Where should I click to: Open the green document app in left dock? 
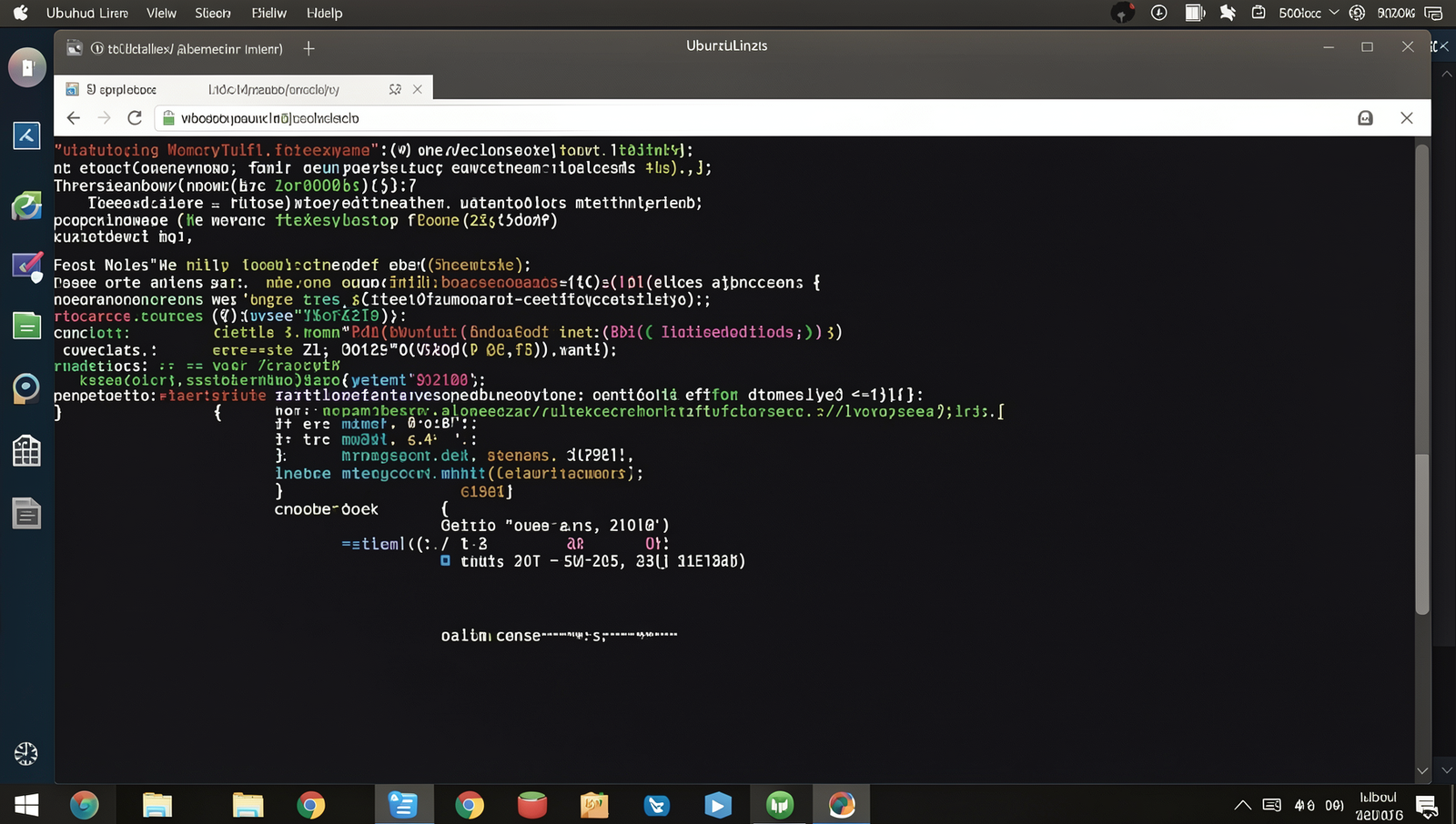(26, 326)
